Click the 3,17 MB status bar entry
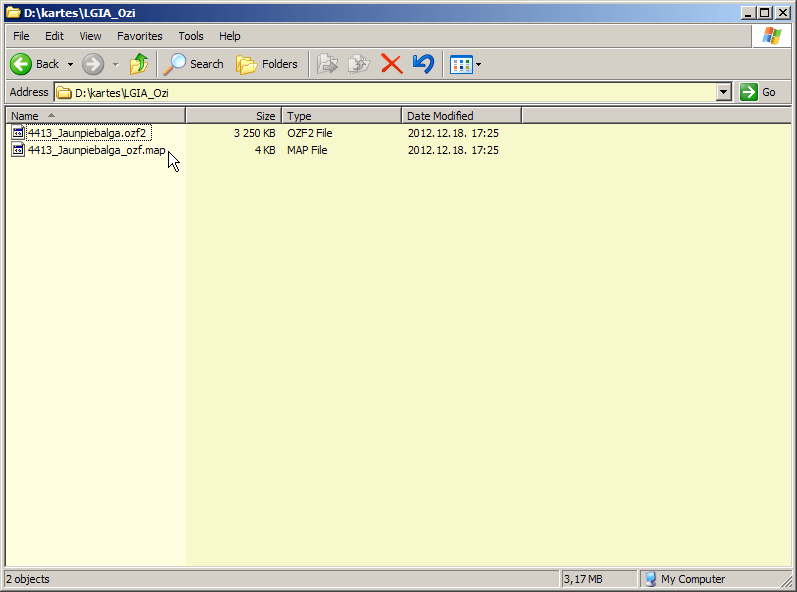 click(583, 579)
